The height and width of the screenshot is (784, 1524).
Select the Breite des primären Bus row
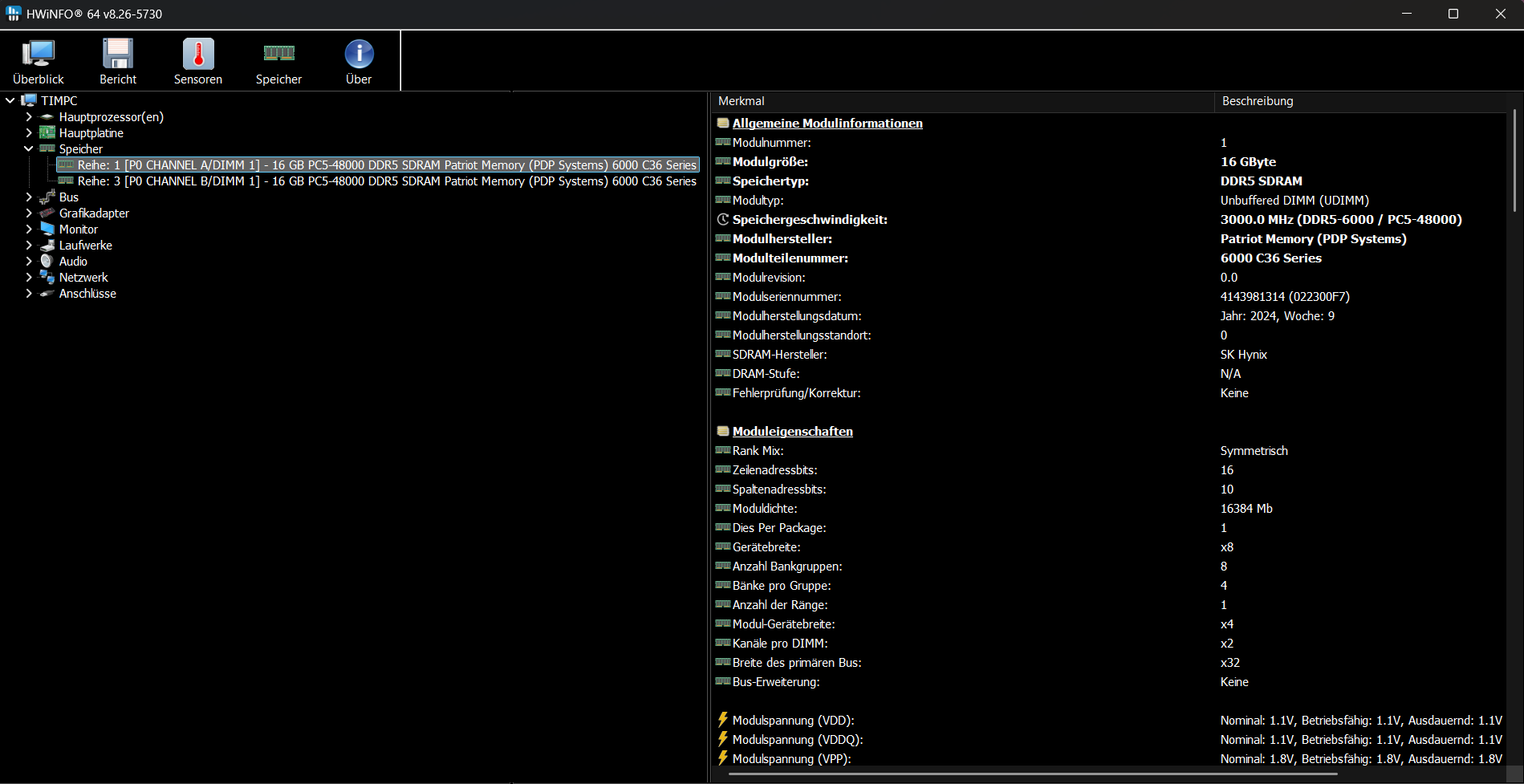click(x=1110, y=662)
